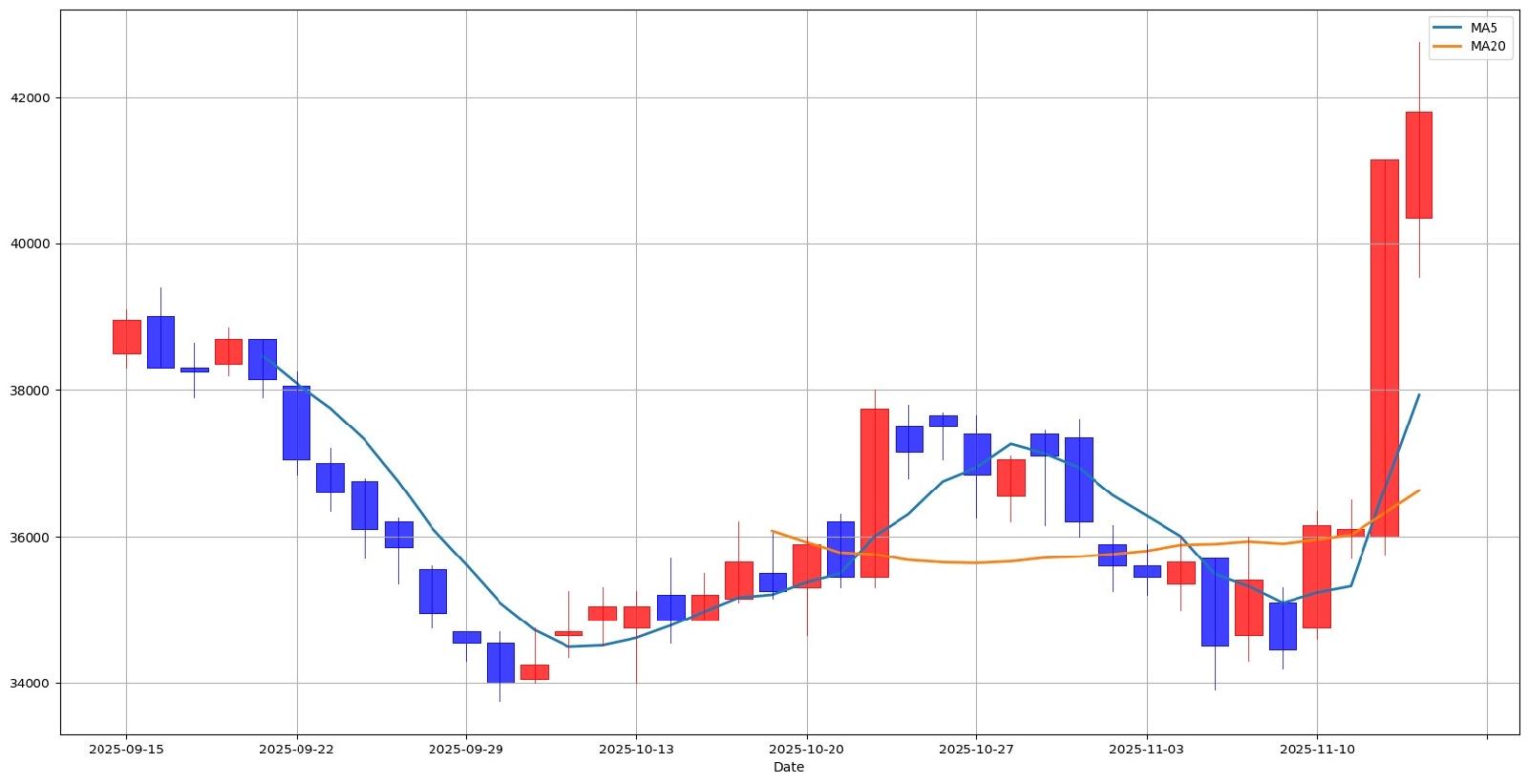Select the 38000 y-axis tick label
The image size is (1528, 784).
(32, 391)
